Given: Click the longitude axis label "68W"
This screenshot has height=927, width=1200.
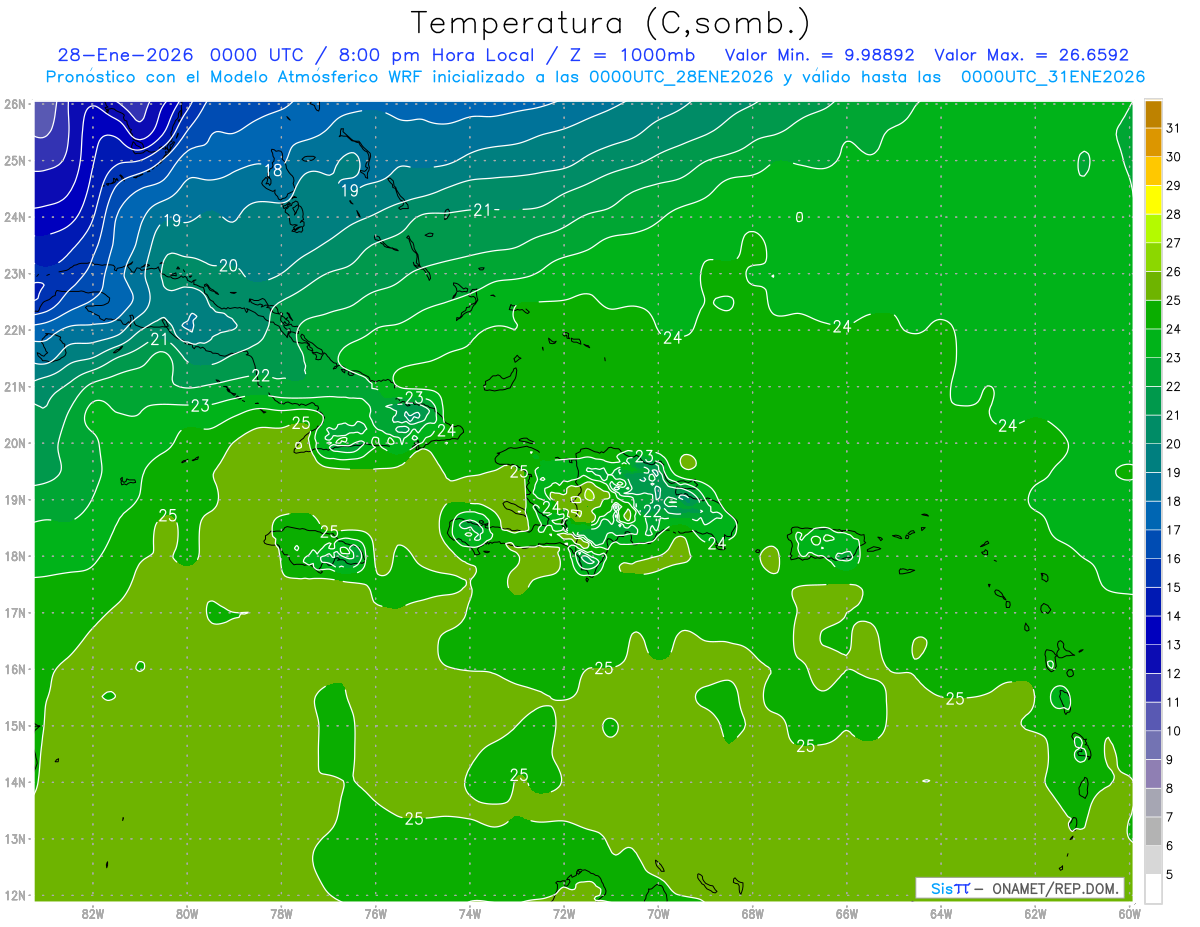Looking at the screenshot, I should pyautogui.click(x=752, y=912).
